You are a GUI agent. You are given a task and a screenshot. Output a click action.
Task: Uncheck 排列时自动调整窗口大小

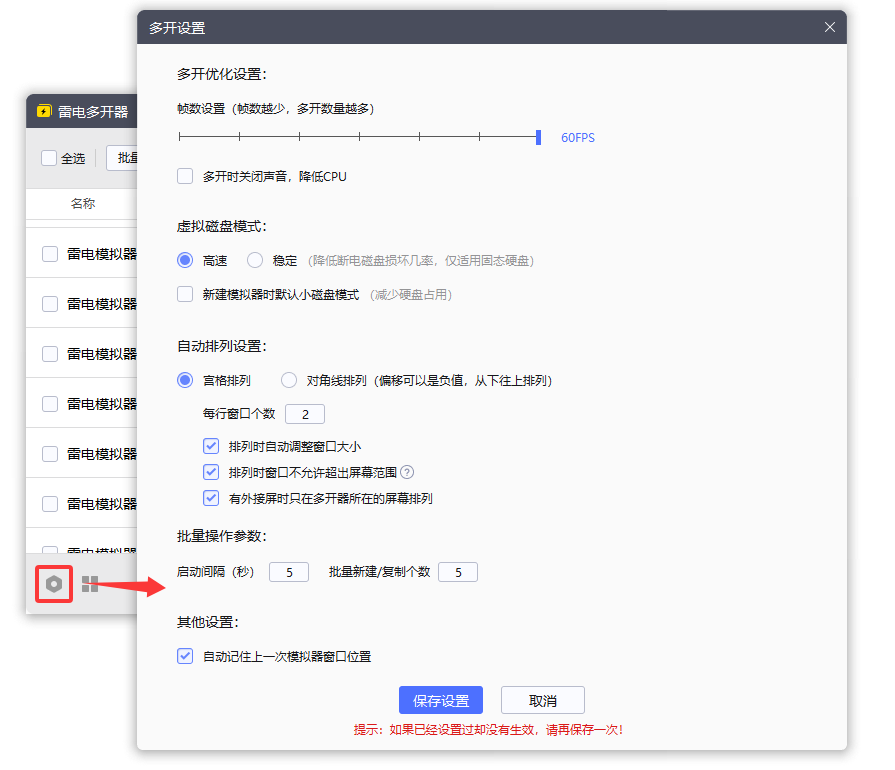click(x=211, y=446)
